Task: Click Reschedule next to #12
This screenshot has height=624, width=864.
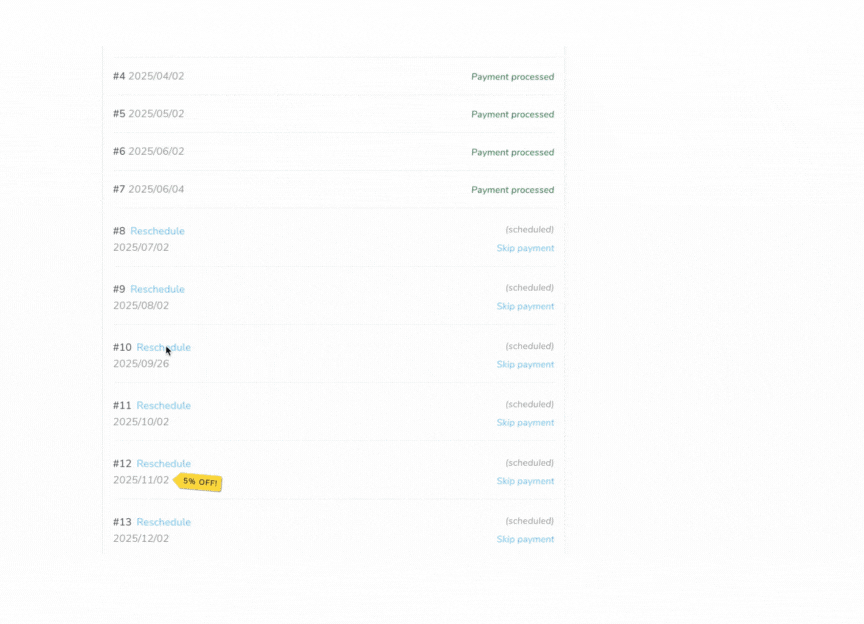Action: (163, 464)
